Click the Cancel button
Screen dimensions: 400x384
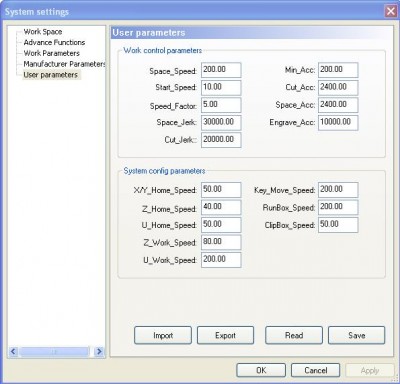[x=316, y=370]
